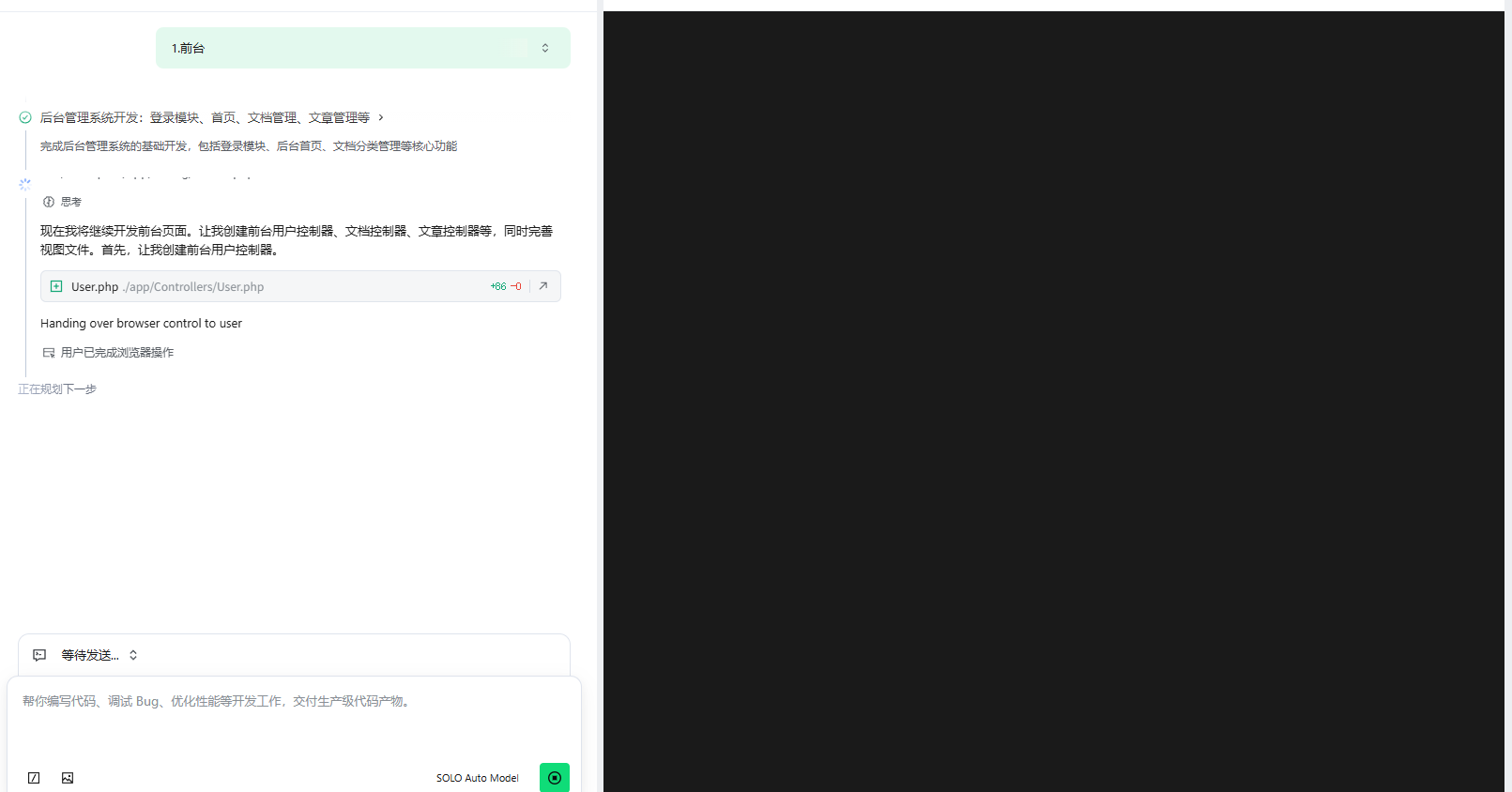Click the slash command icon
The height and width of the screenshot is (792, 1512).
tap(34, 778)
